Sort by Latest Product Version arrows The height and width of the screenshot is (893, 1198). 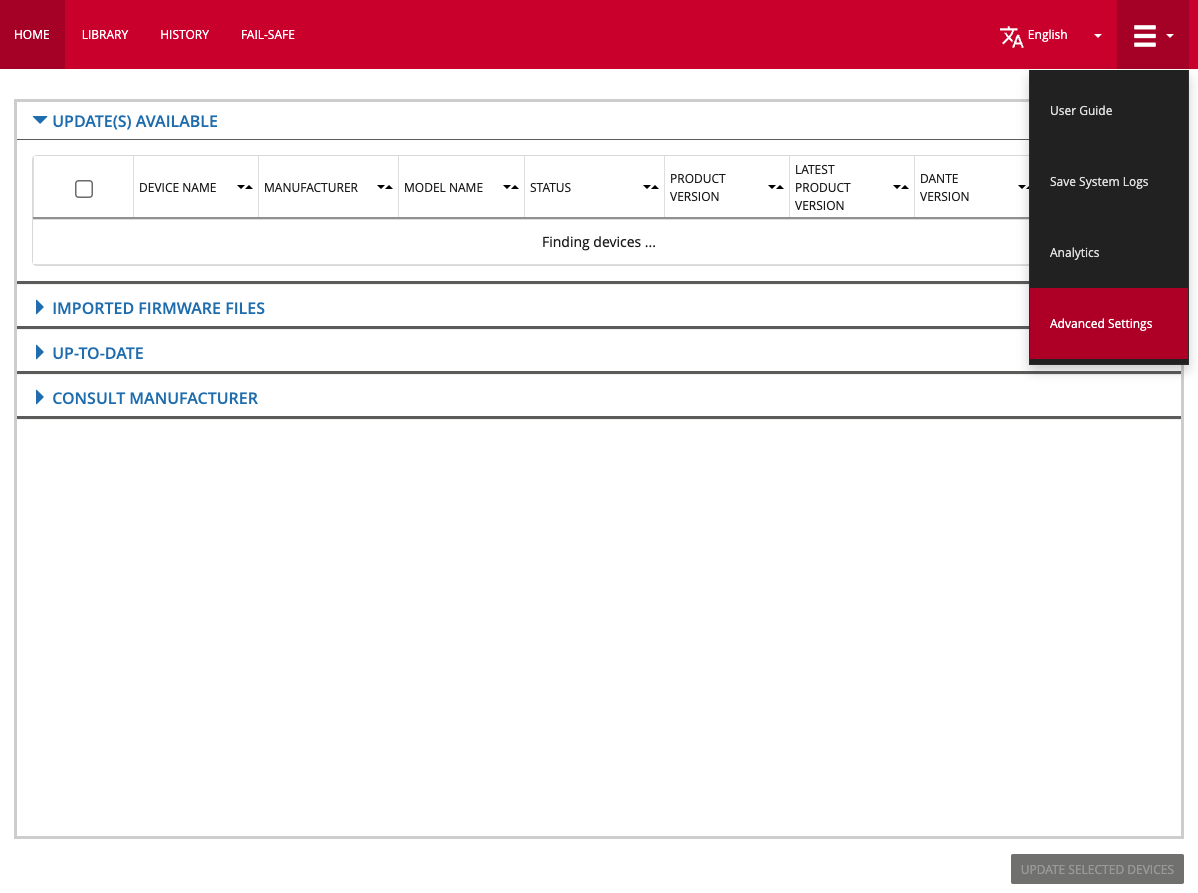[x=901, y=187]
